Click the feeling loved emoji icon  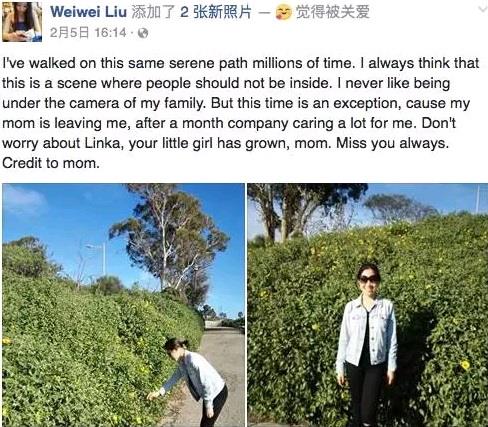coord(284,13)
